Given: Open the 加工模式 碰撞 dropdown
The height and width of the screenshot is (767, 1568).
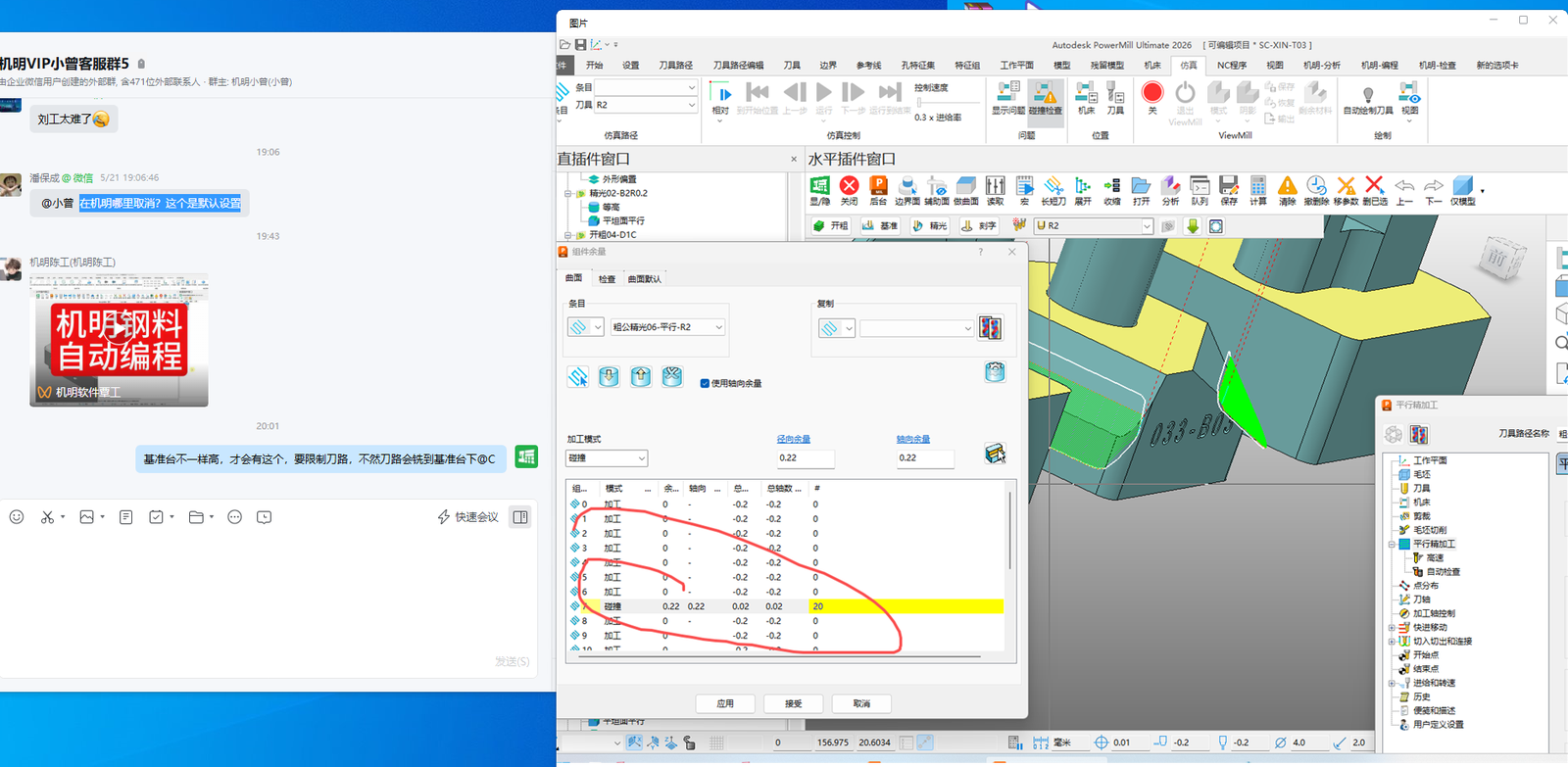Looking at the screenshot, I should point(608,458).
